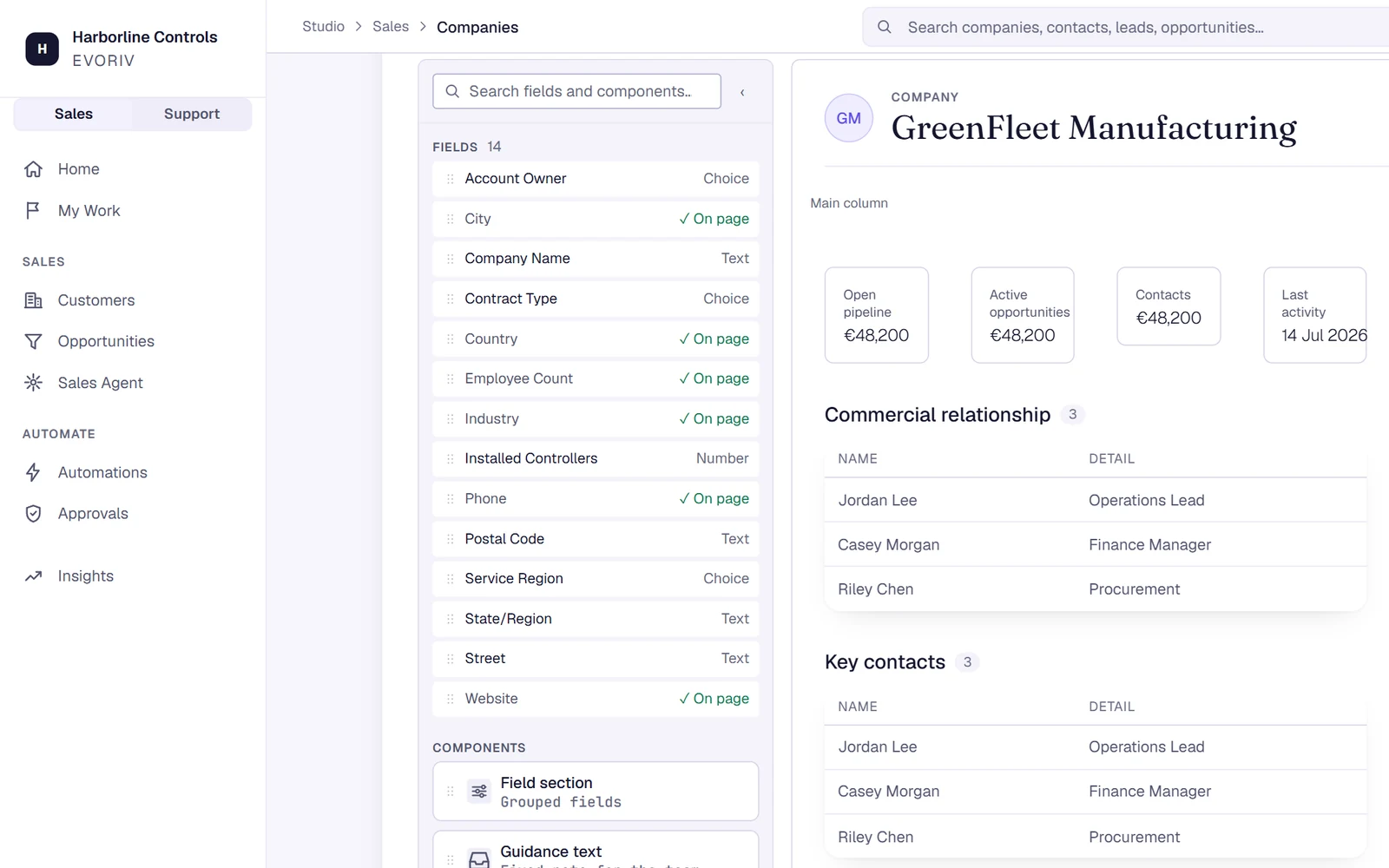The width and height of the screenshot is (1389, 868).
Task: Select Casey Morgan in Key contacts table
Action: 888,792
